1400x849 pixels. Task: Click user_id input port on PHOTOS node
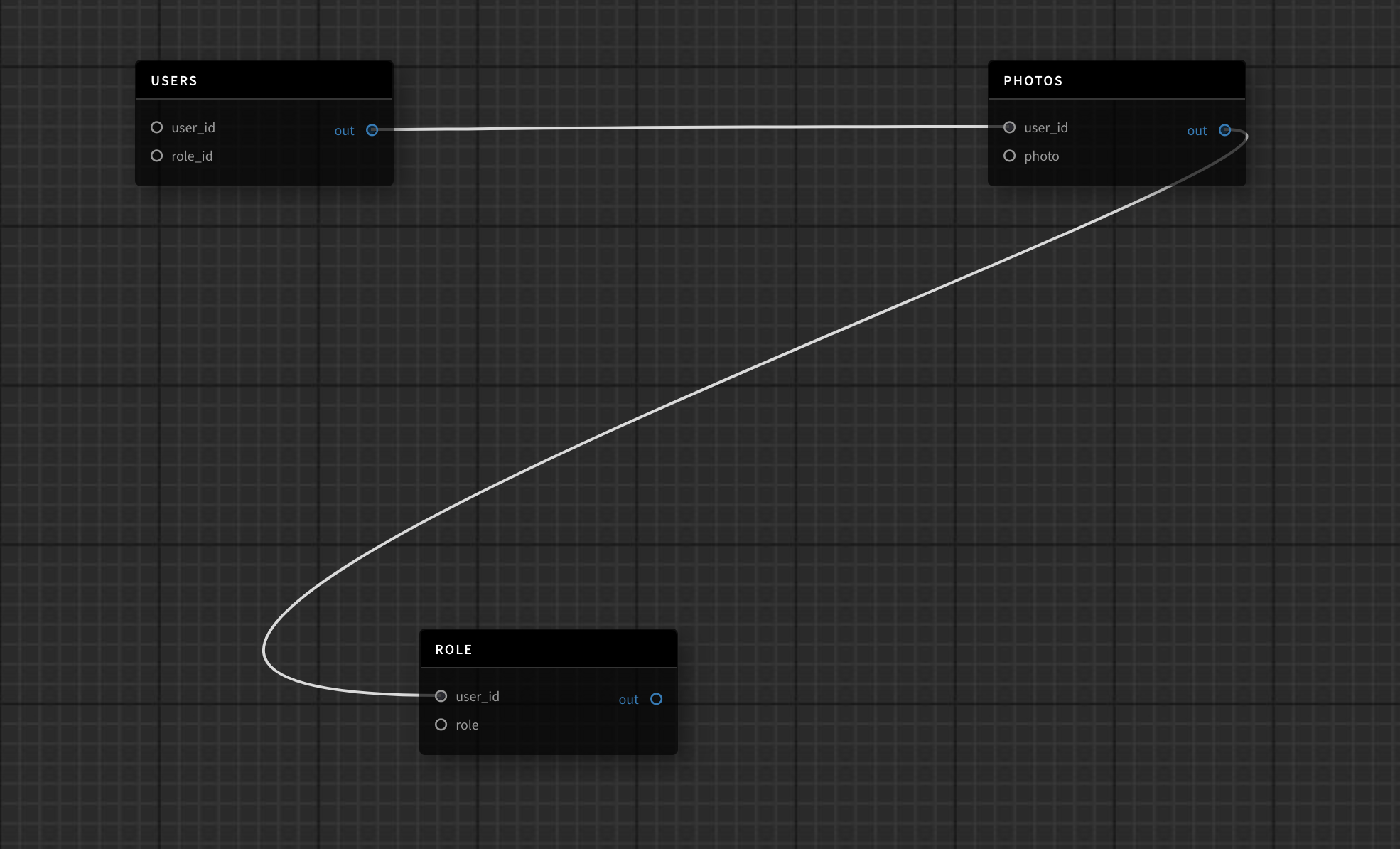(x=1009, y=127)
